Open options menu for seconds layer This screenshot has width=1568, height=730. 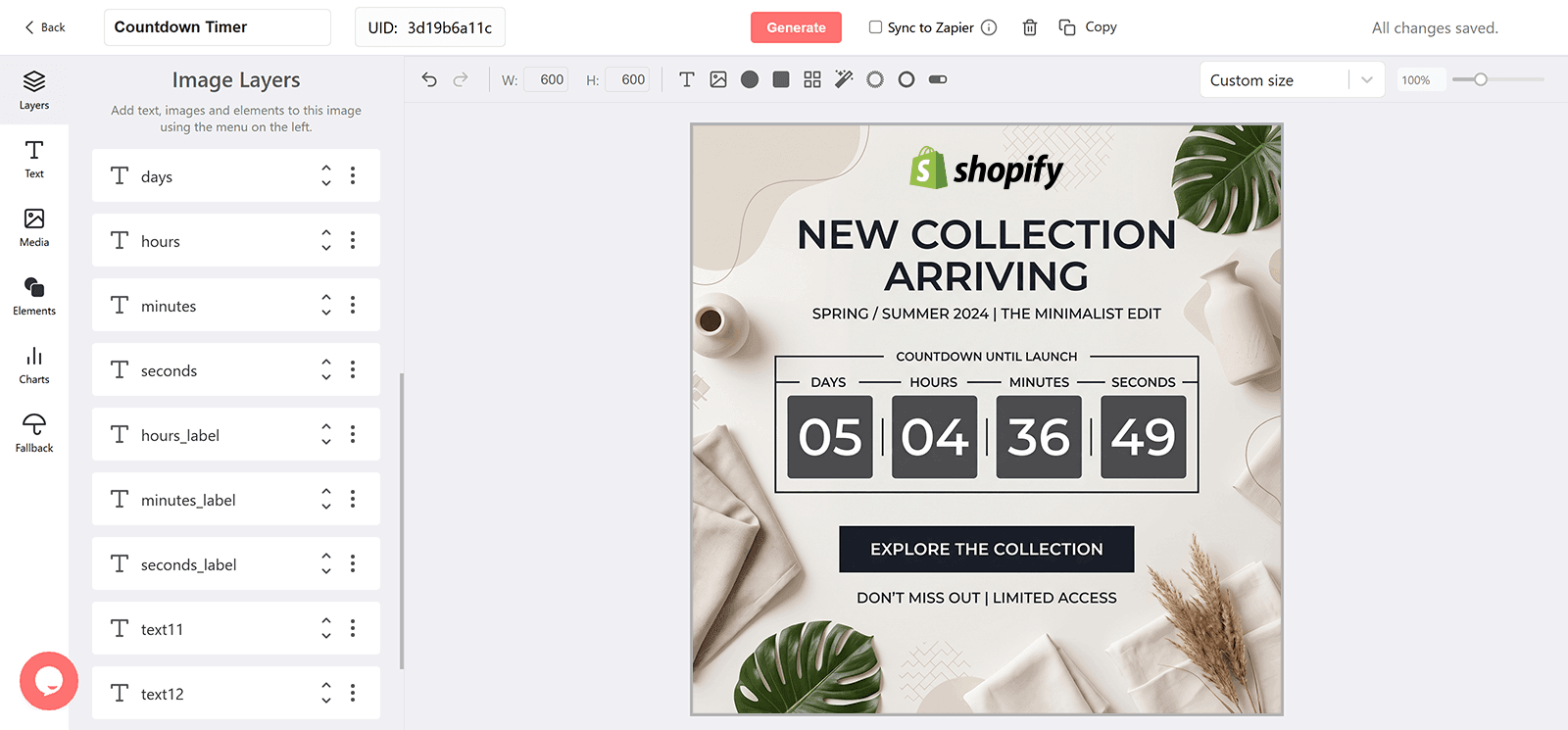click(353, 369)
